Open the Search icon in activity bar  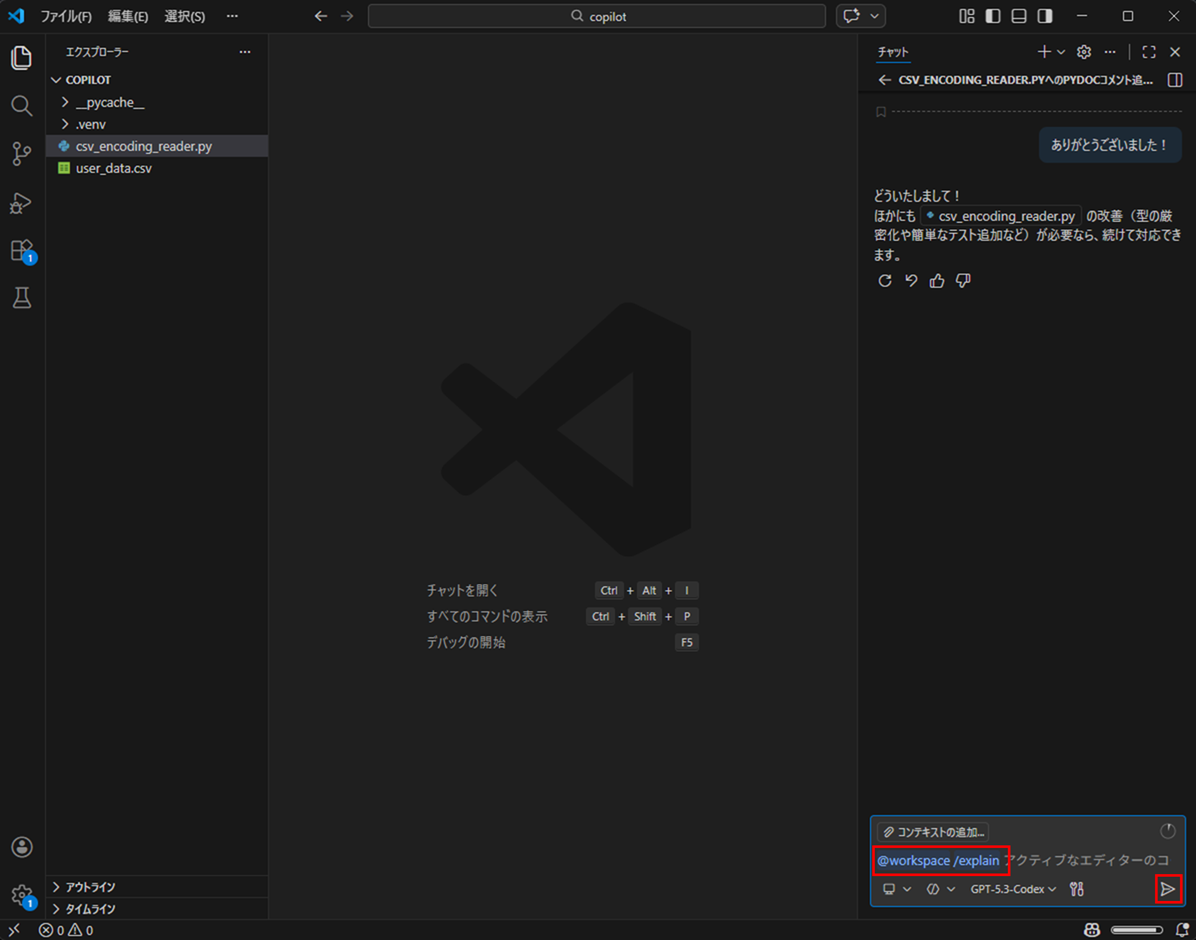pos(21,105)
